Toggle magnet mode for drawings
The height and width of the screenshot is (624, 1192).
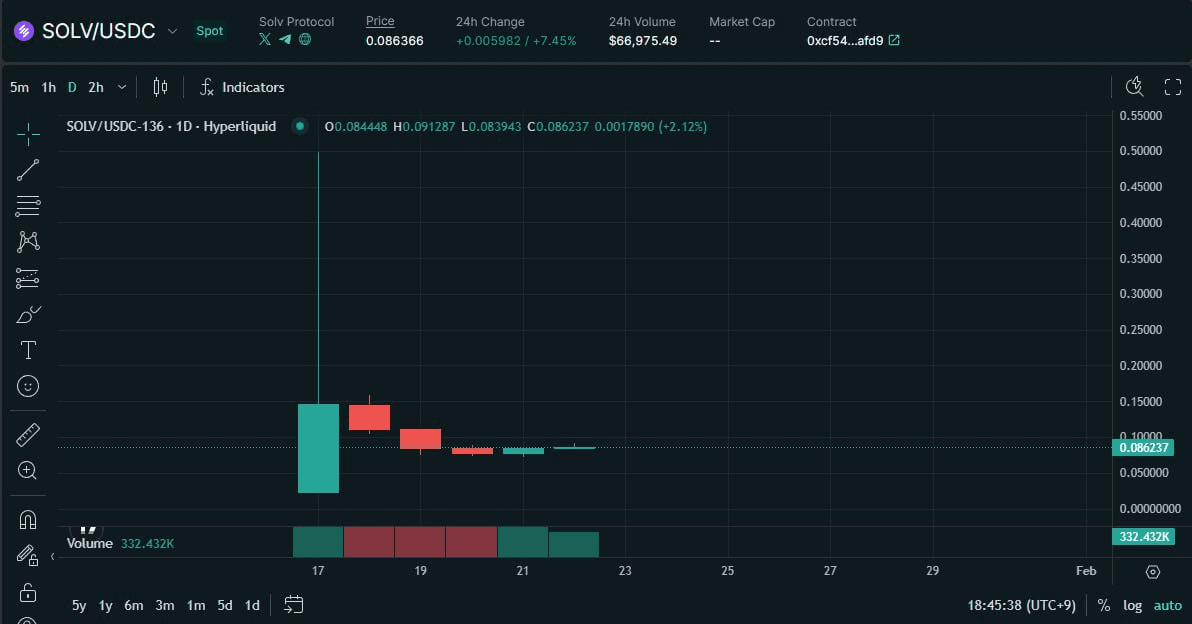pos(28,520)
